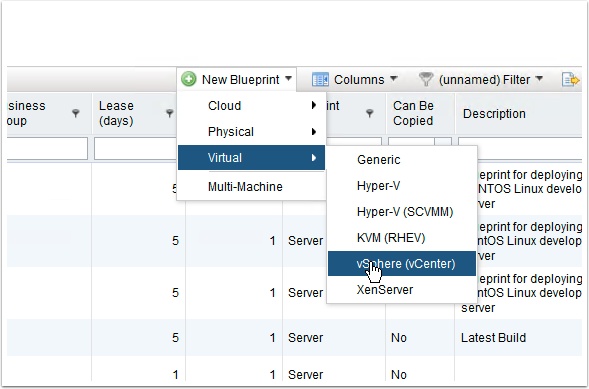Click the green plus New Blueprint icon
Viewport: 589px width, 389px height.
click(x=189, y=79)
